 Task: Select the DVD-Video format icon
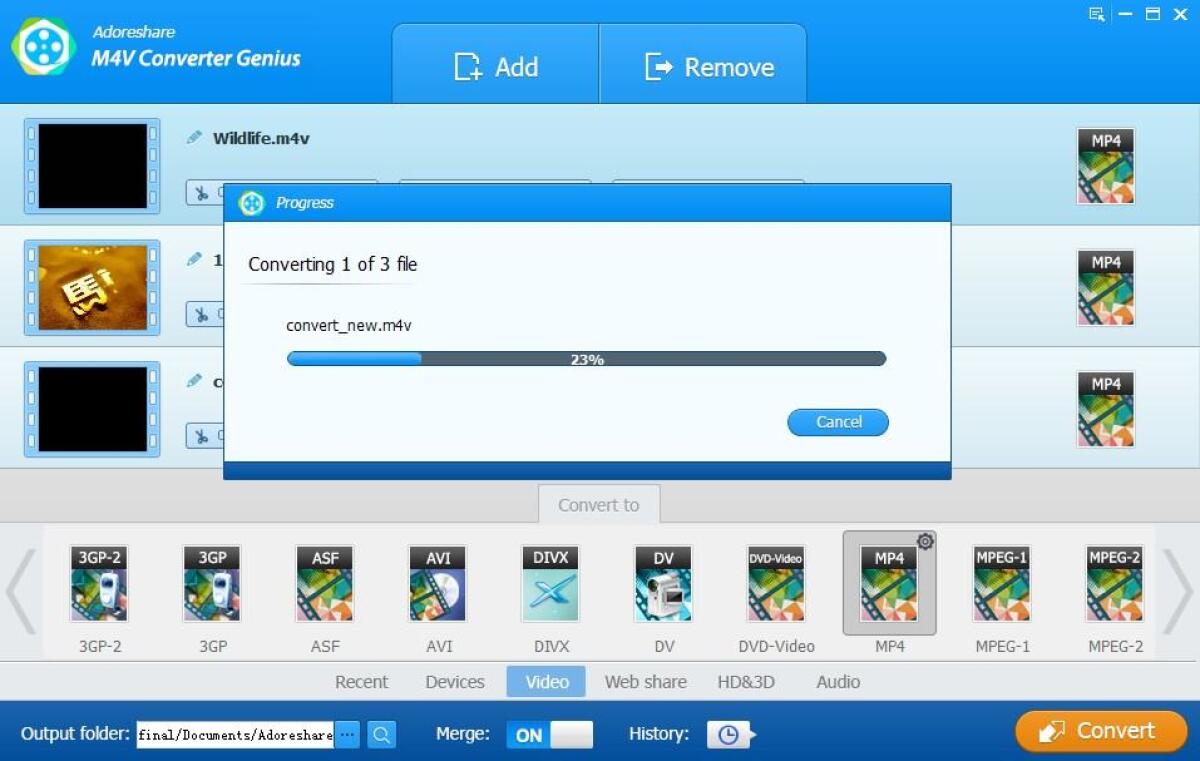(x=776, y=583)
